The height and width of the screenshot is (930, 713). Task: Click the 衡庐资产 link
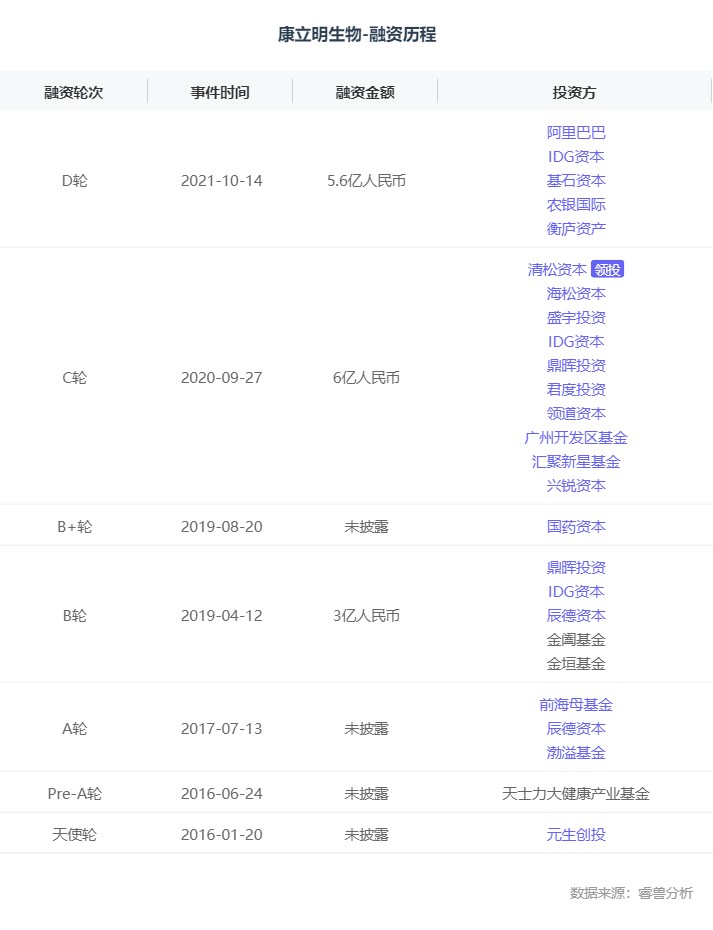(576, 229)
